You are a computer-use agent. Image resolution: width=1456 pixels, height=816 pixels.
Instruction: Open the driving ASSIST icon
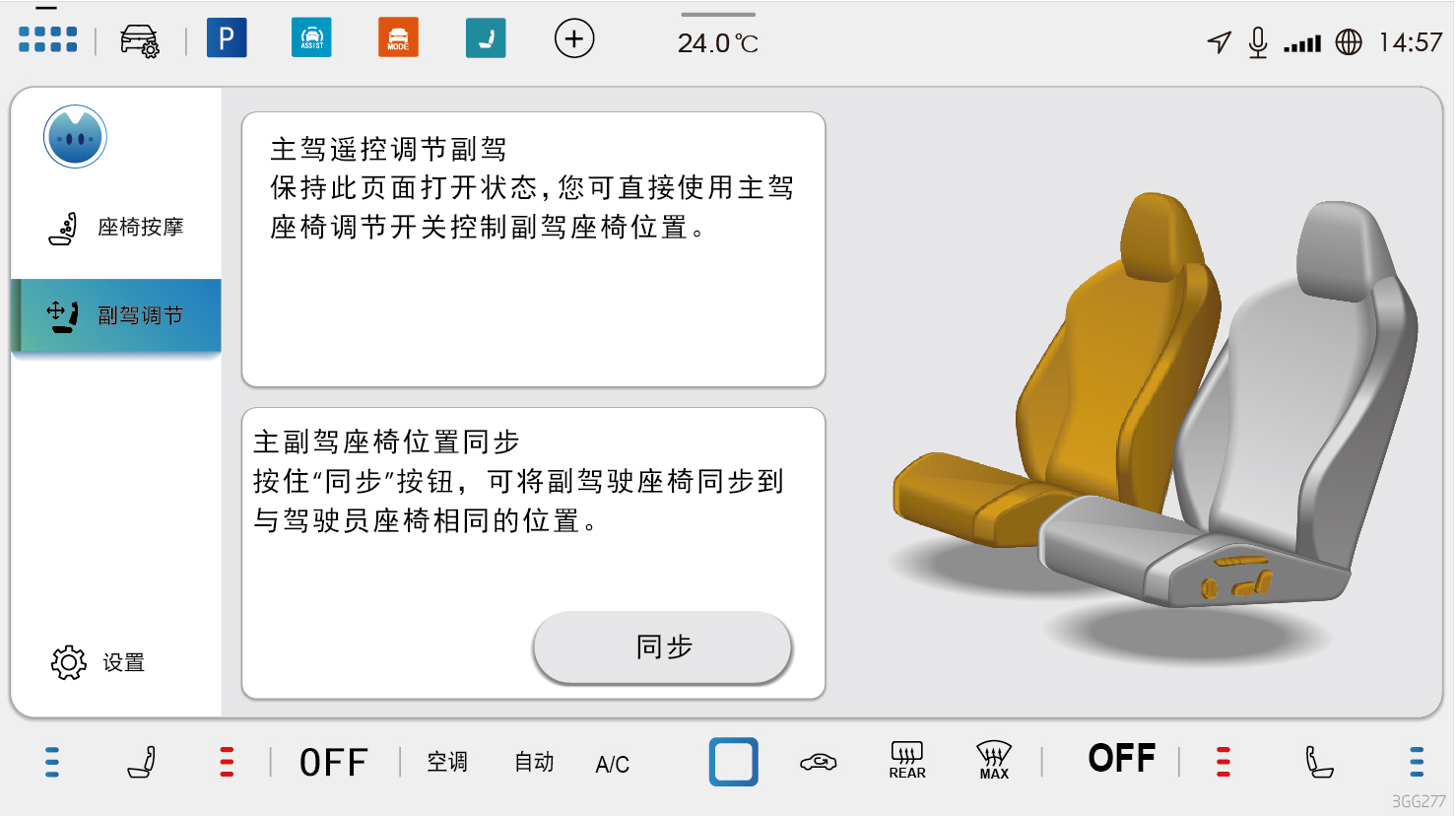[x=311, y=38]
